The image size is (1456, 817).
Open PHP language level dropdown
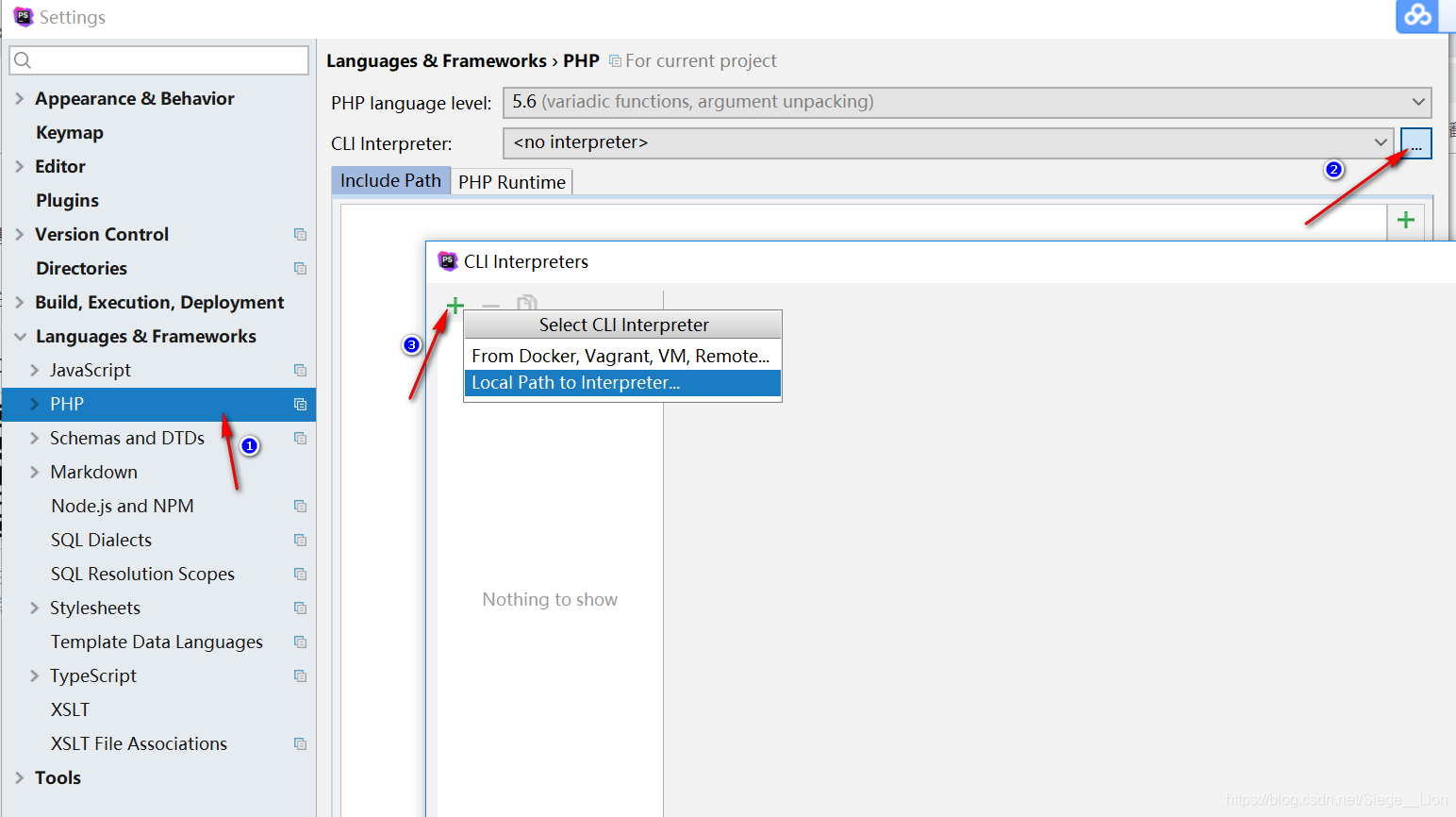point(967,102)
